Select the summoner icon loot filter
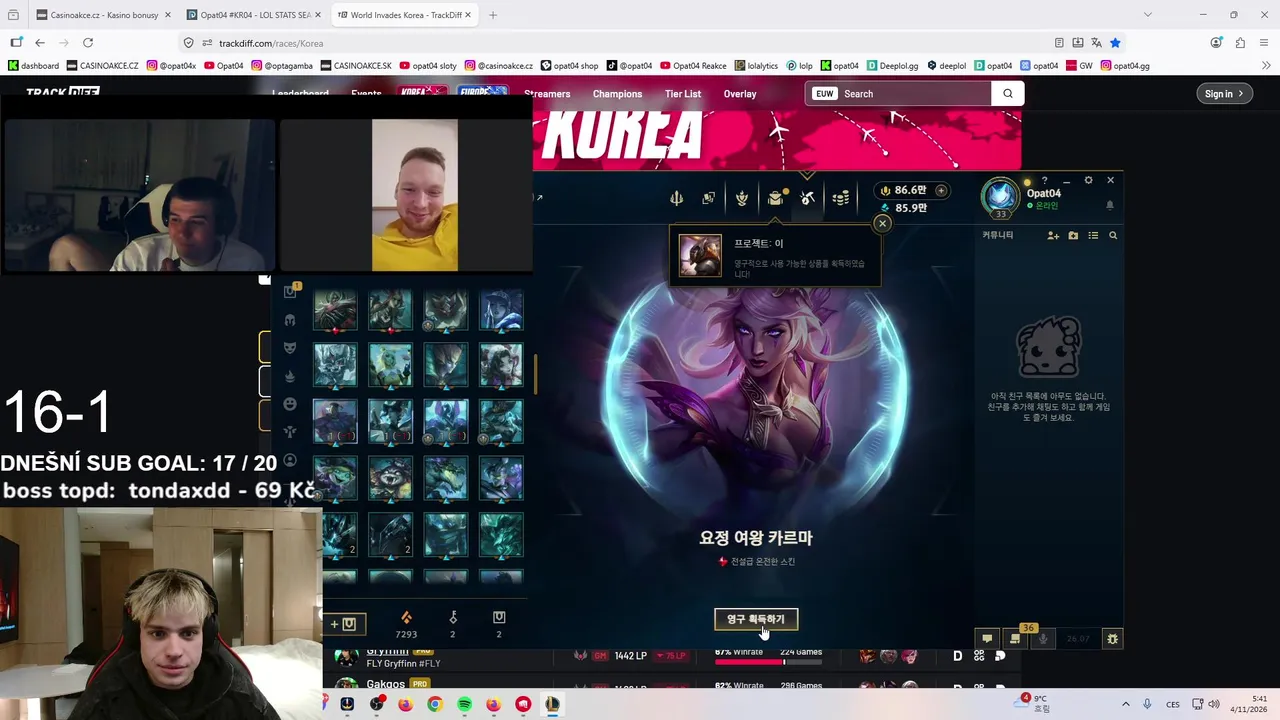1280x720 pixels. point(290,460)
